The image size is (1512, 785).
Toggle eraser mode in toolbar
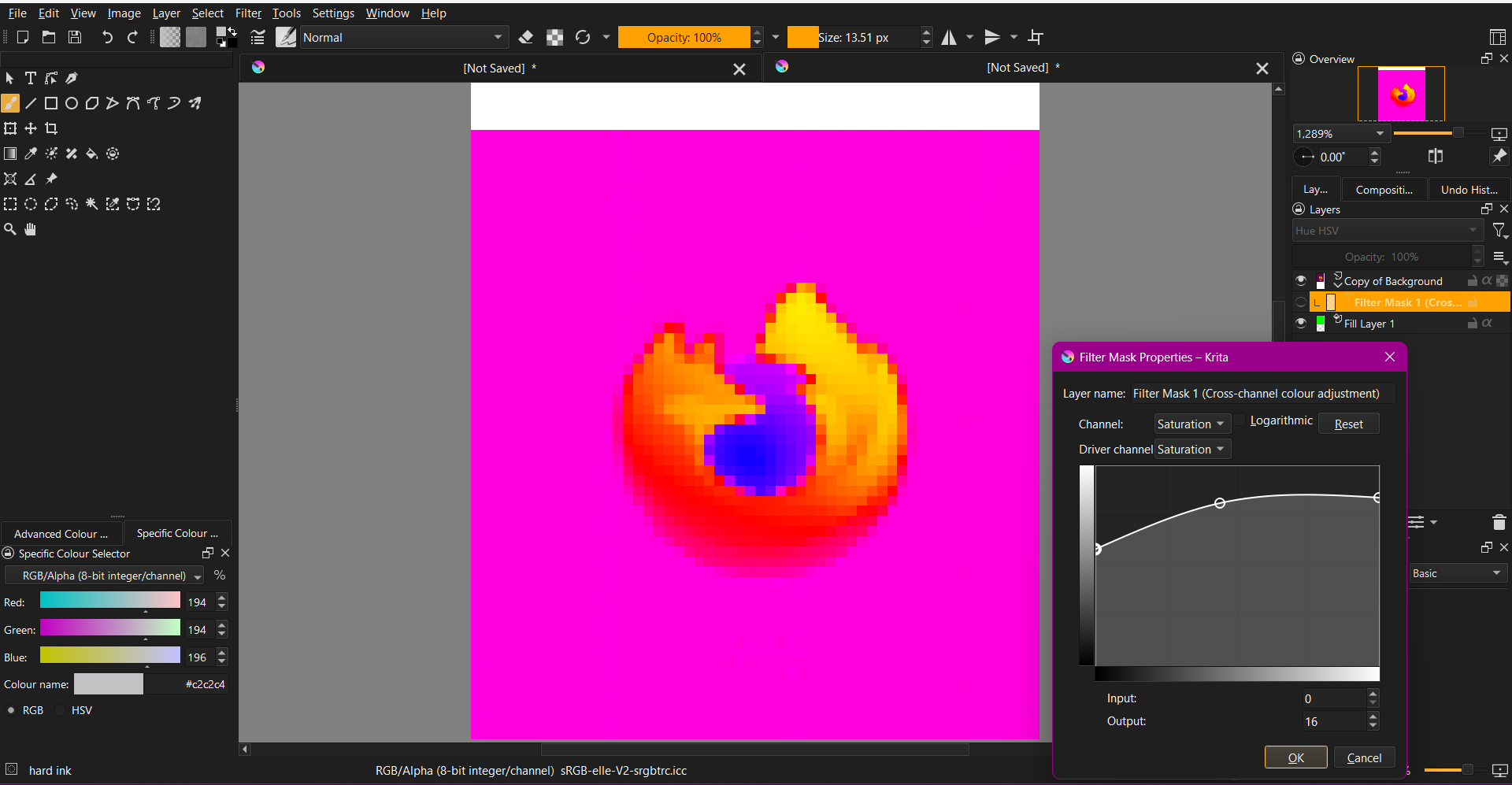pos(526,37)
